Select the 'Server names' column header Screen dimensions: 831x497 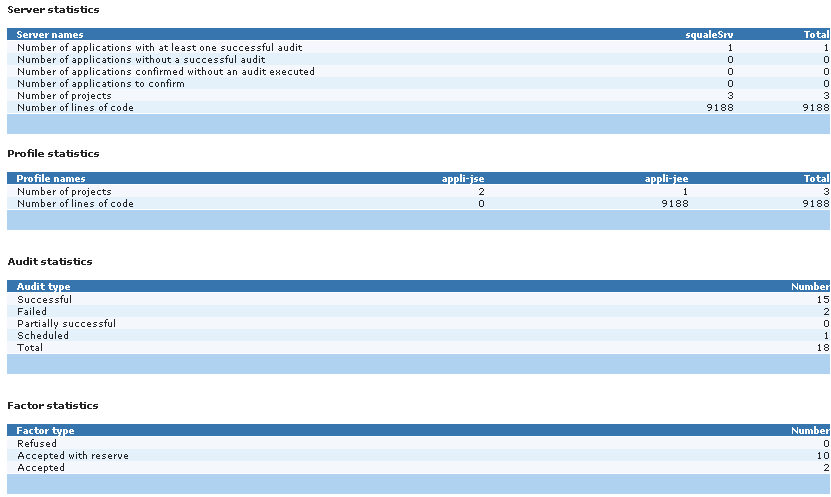(50, 34)
